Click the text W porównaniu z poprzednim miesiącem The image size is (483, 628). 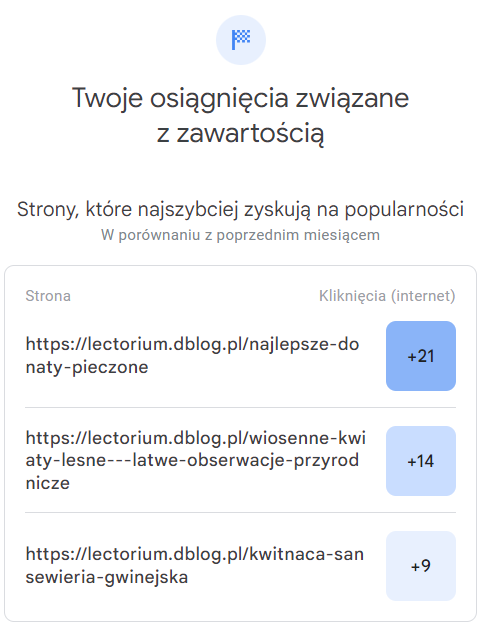pyautogui.click(x=240, y=235)
